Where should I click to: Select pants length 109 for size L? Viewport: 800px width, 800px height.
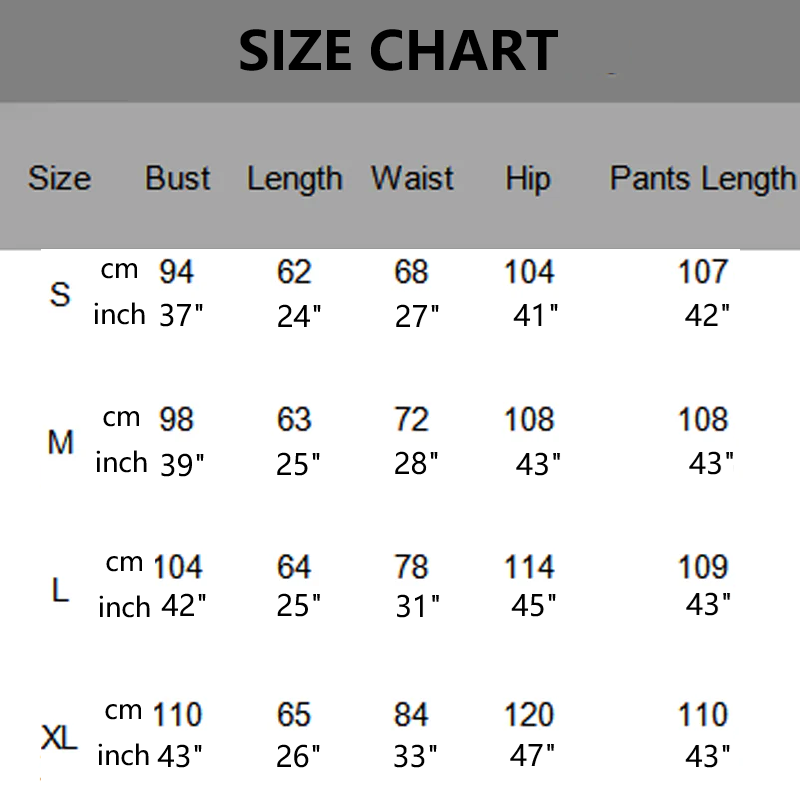[x=703, y=567]
